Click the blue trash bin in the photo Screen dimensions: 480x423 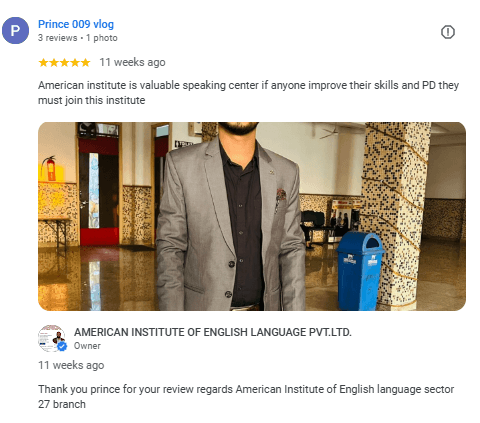click(359, 271)
